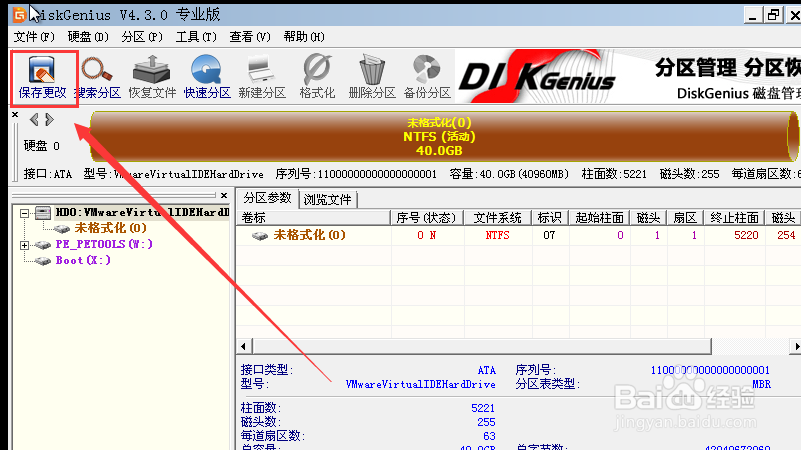
Task: Collapse the HD0 VMware disk tree node
Action: 24,213
